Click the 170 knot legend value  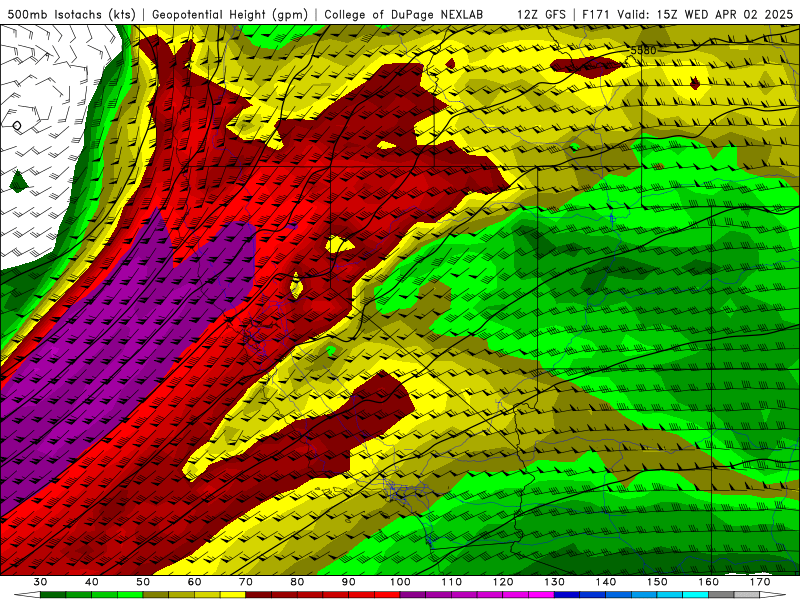[760, 582]
